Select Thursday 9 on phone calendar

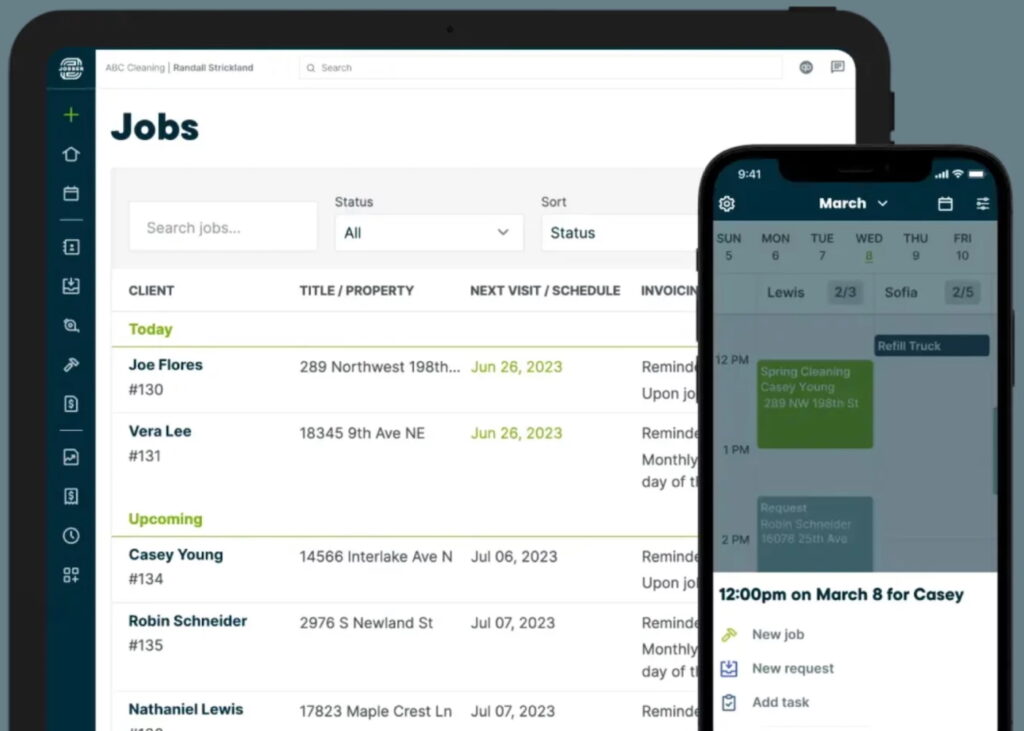(x=916, y=247)
